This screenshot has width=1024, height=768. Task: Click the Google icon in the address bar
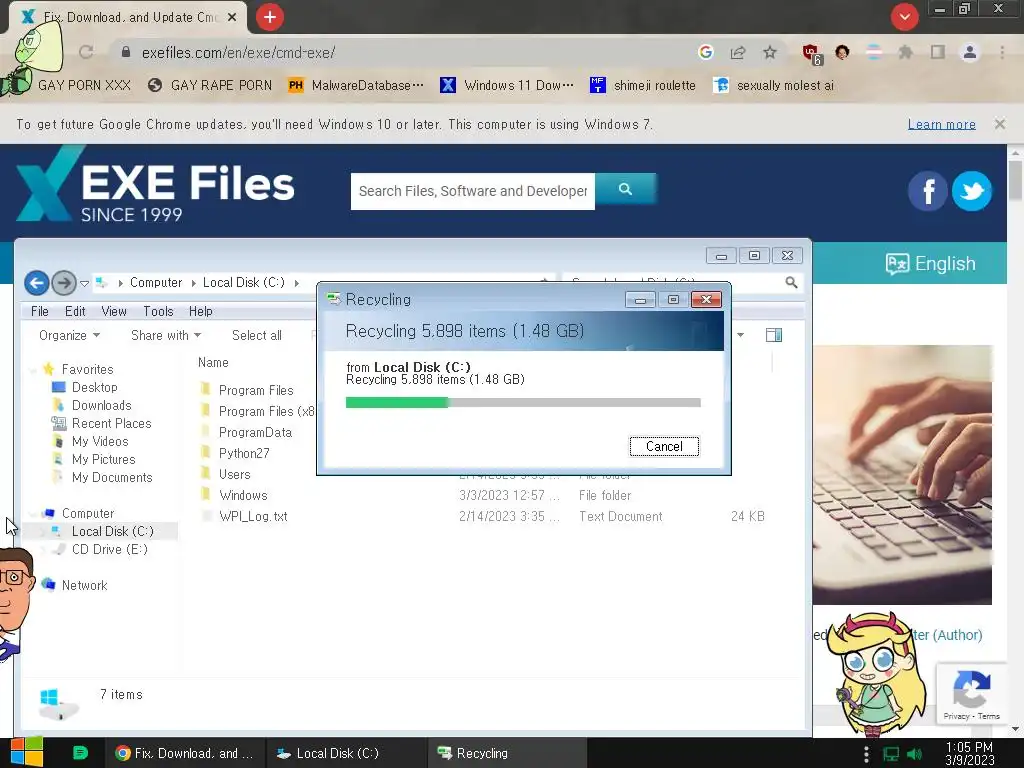click(705, 52)
